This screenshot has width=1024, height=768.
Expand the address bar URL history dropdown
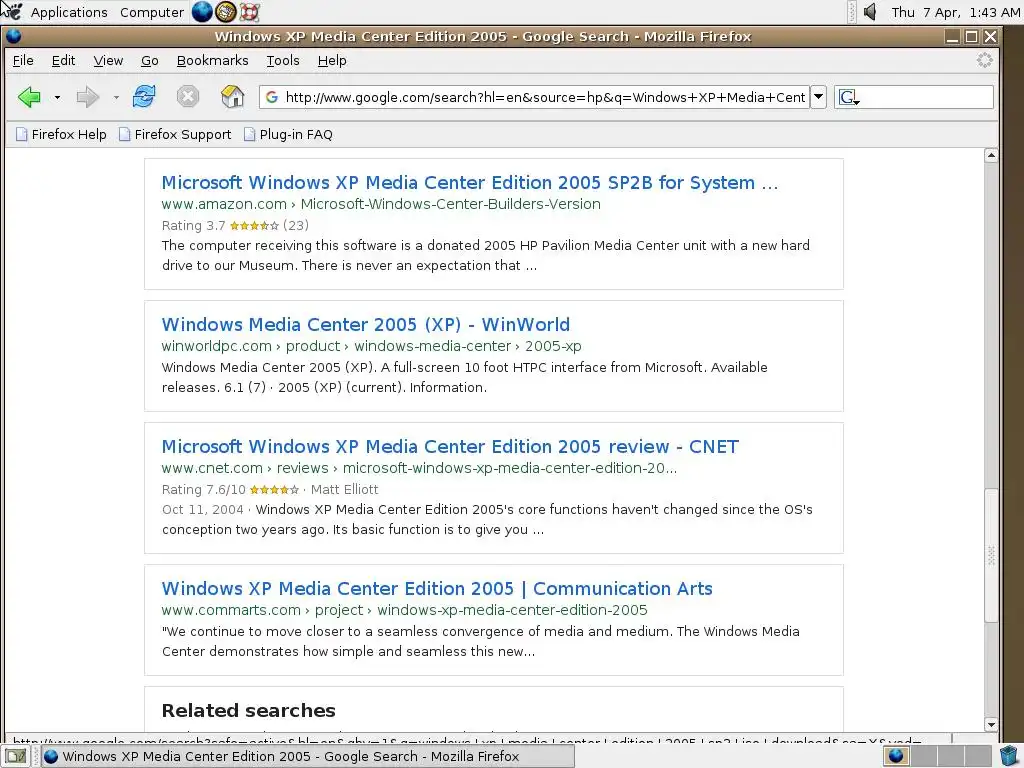tap(818, 97)
